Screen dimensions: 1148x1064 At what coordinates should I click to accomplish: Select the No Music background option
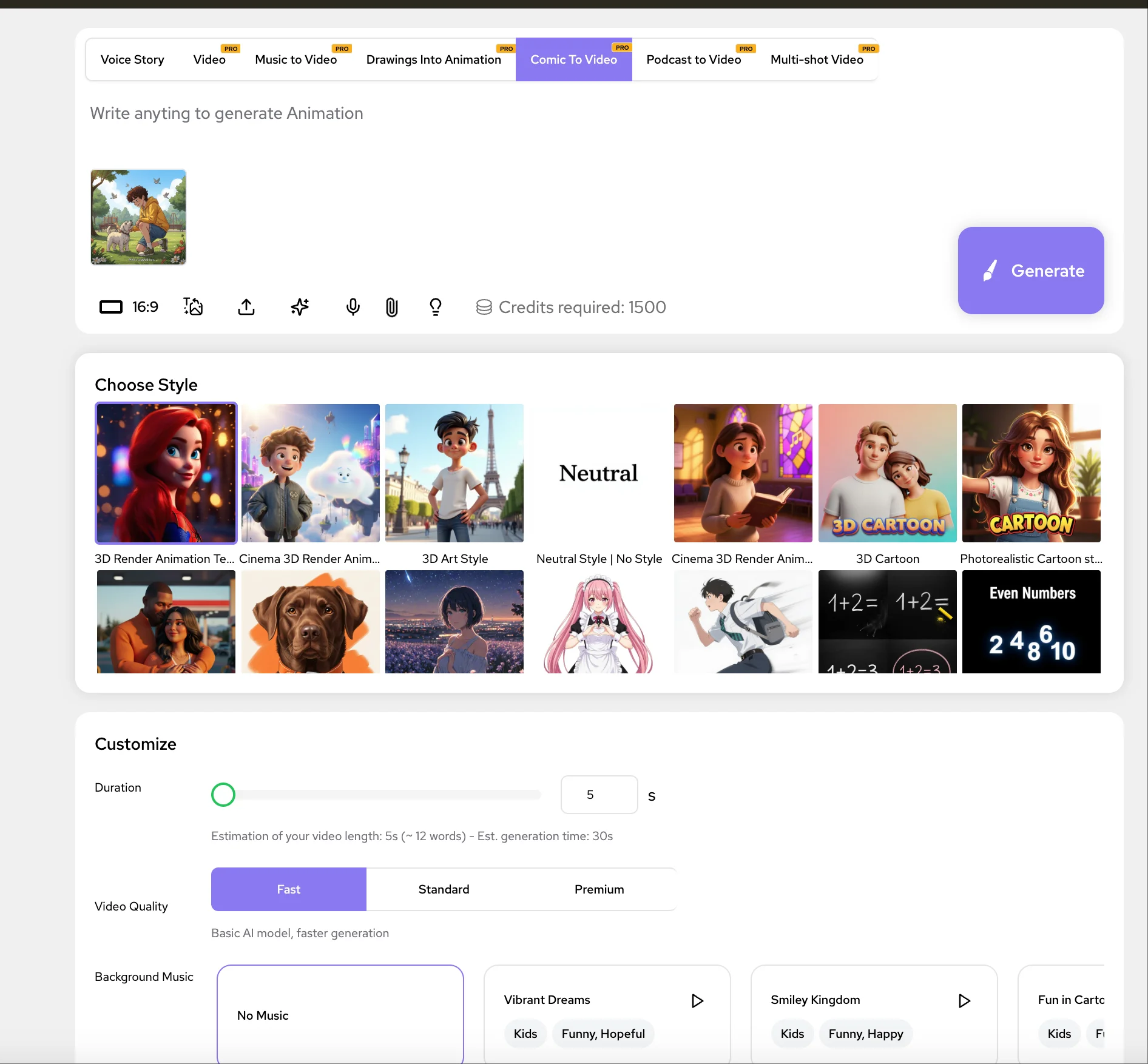pos(340,1014)
